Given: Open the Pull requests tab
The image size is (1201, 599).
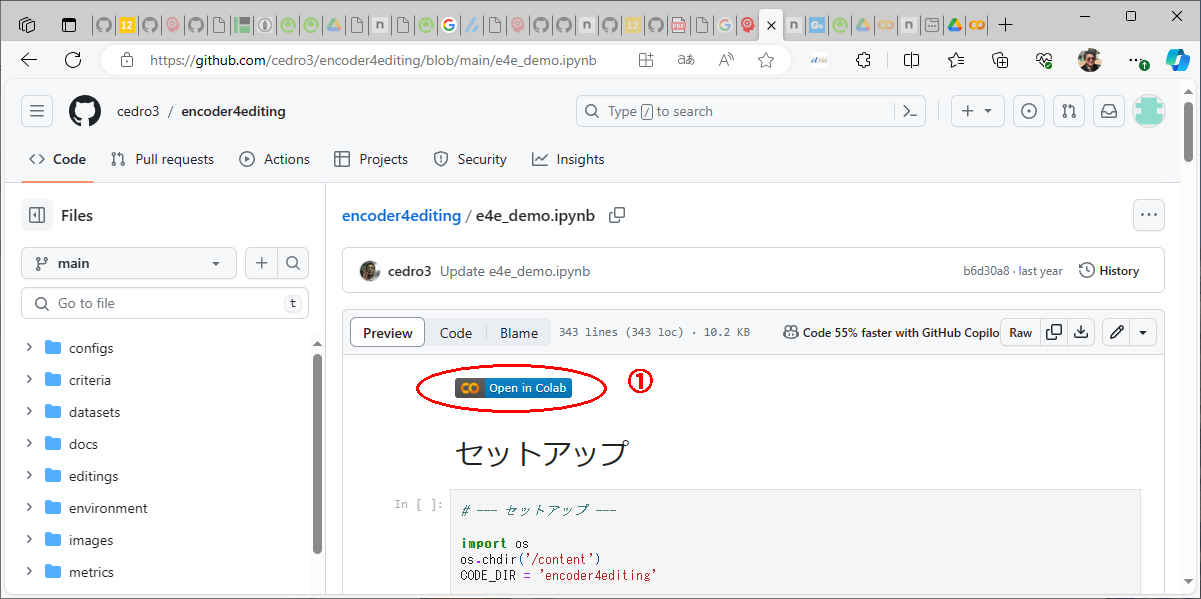Looking at the screenshot, I should point(162,159).
